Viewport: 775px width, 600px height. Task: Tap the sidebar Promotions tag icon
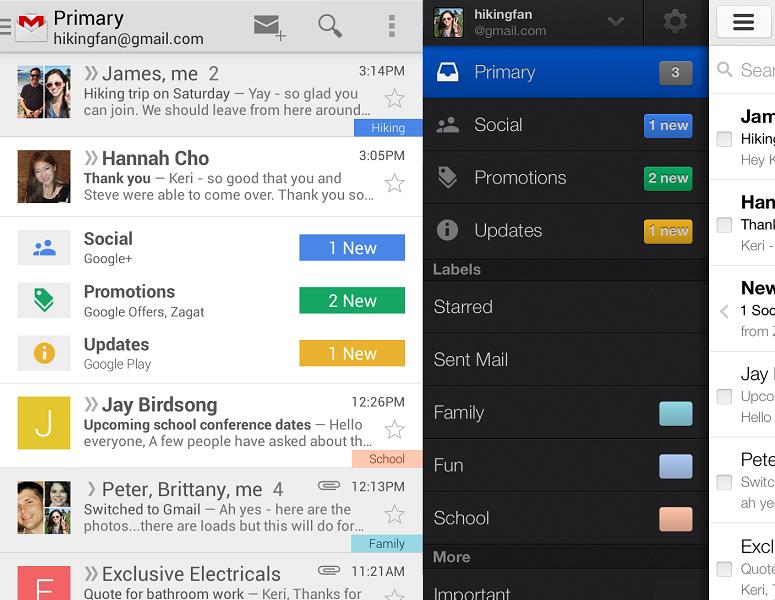point(447,177)
